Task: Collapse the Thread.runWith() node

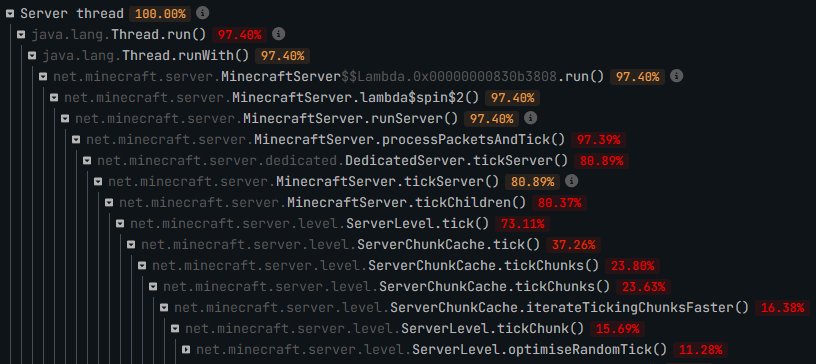Action: click(32, 56)
